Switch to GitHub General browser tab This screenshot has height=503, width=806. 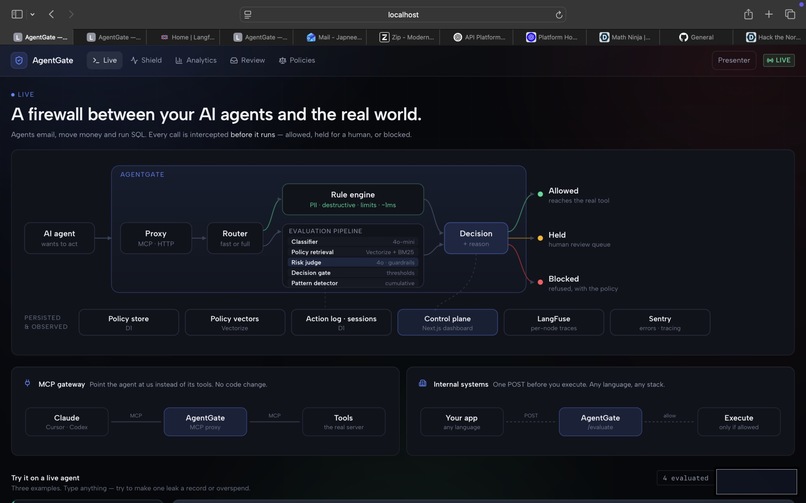(x=697, y=37)
